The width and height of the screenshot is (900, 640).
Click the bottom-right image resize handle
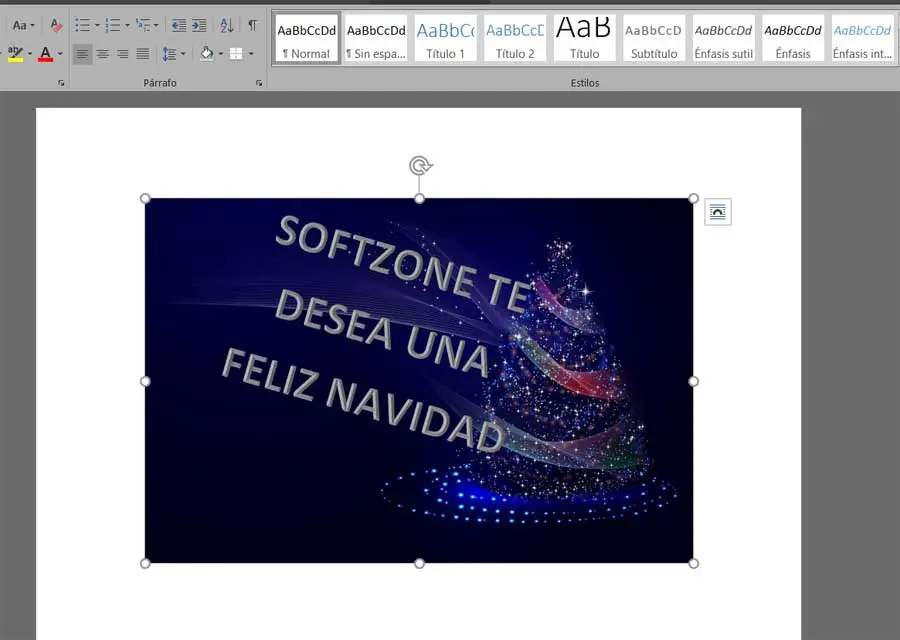(693, 564)
